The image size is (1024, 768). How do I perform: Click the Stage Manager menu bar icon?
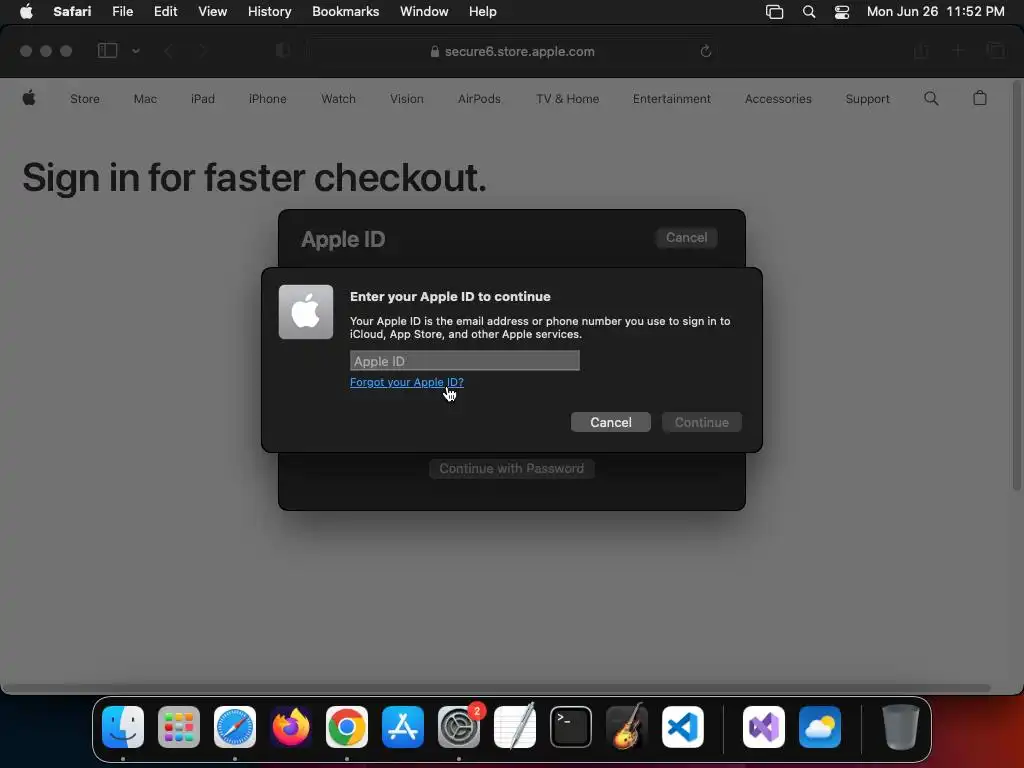click(775, 12)
